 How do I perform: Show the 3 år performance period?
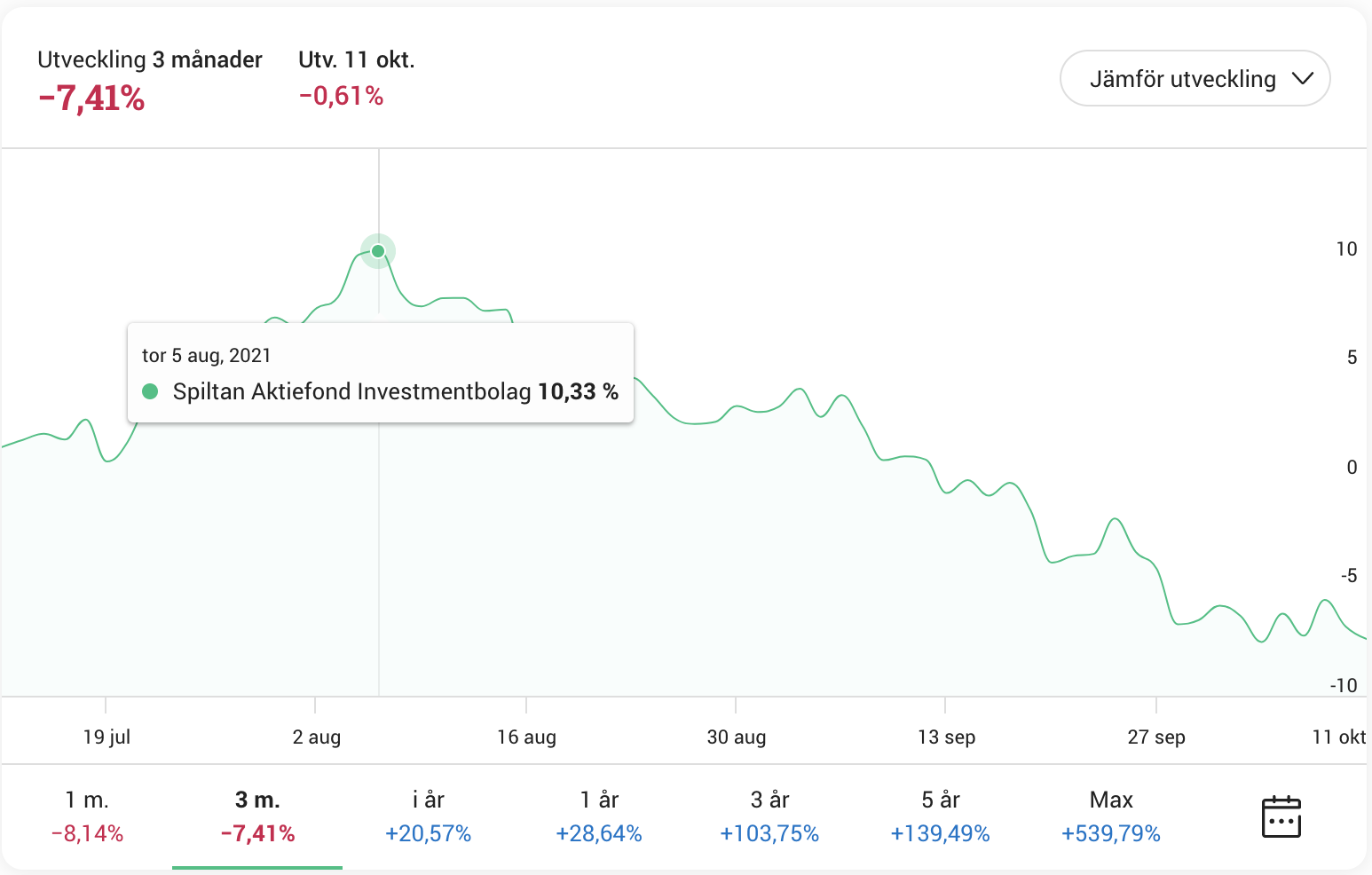[x=769, y=816]
